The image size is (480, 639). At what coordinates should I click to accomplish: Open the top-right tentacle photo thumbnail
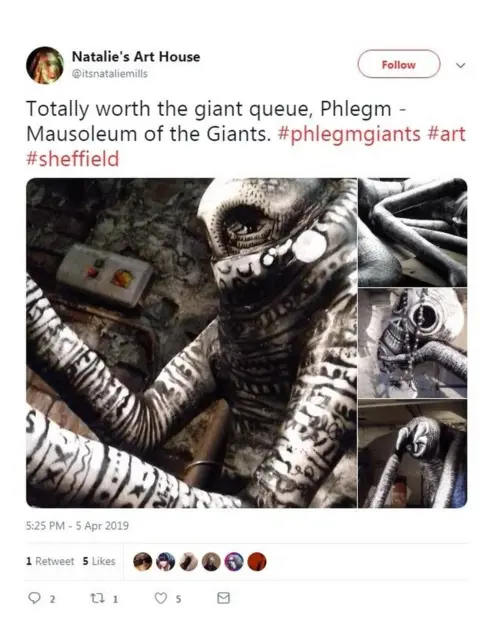[x=412, y=232]
